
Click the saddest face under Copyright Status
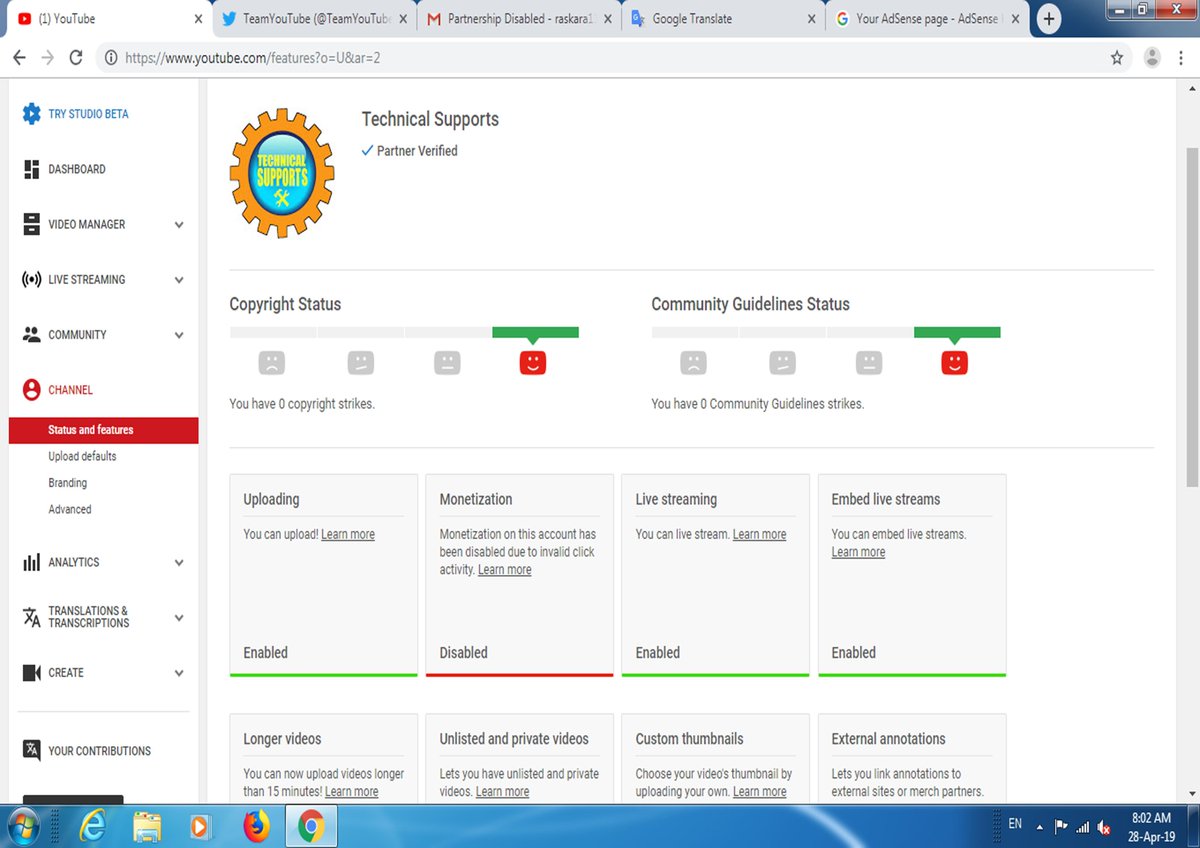tap(271, 362)
